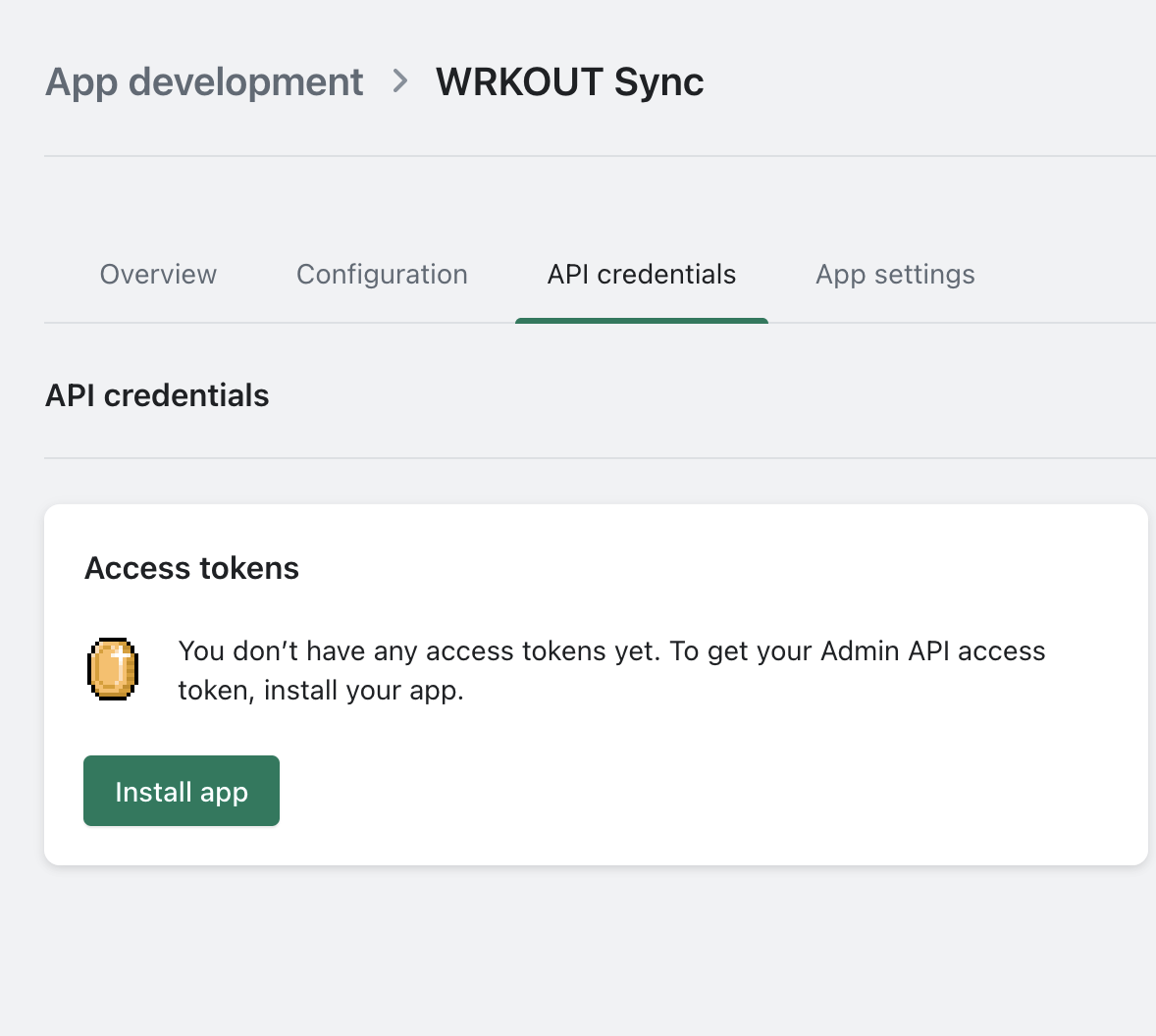Click the breadcrumb chevron separator arrow
This screenshot has height=1036, width=1156.
pyautogui.click(x=399, y=81)
